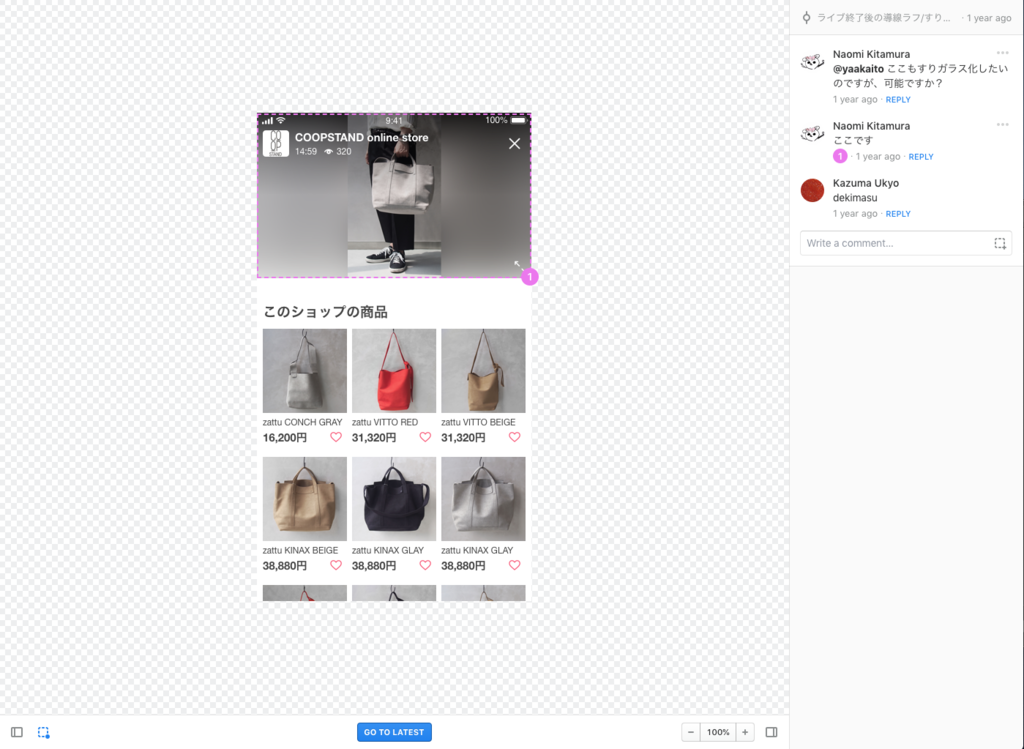Zoom in with the plus button
1024x749 pixels.
[x=745, y=732]
